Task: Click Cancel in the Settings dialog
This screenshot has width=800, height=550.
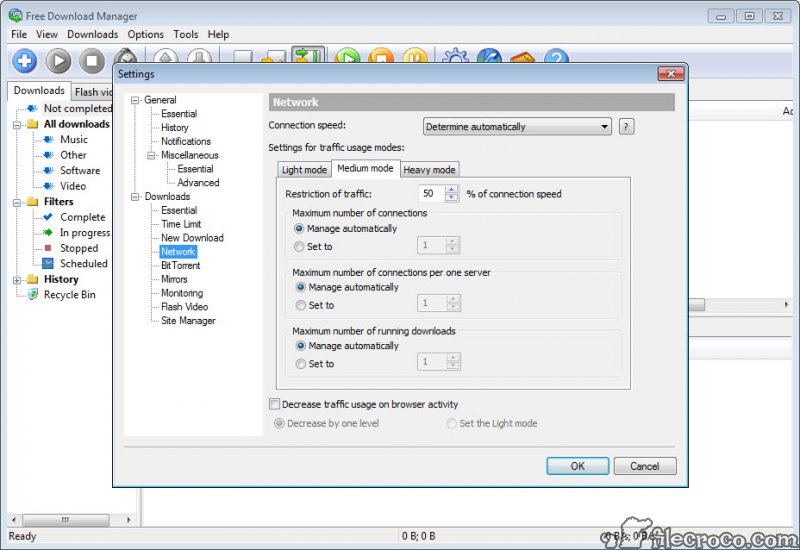Action: pyautogui.click(x=645, y=466)
